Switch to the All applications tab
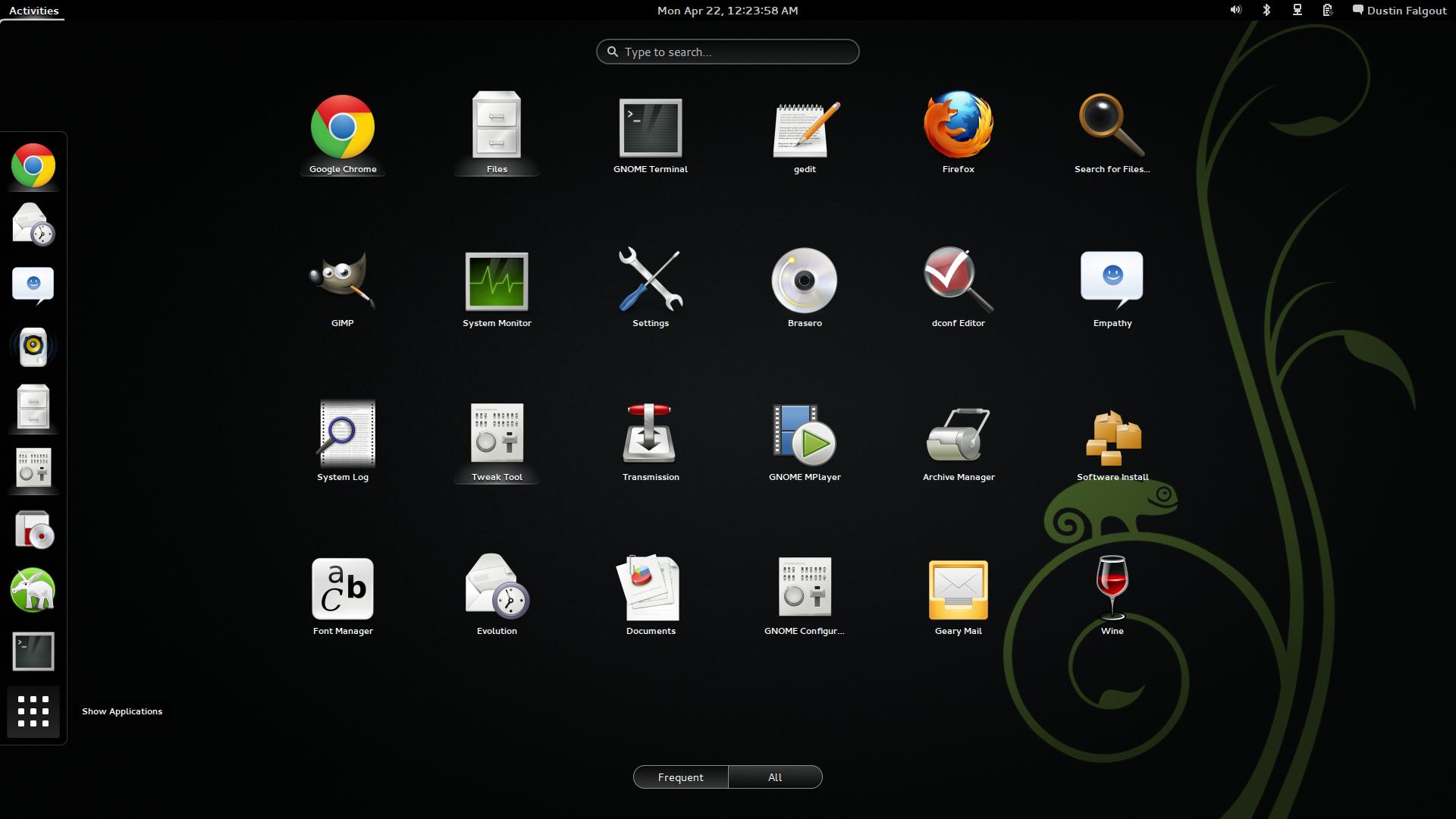The width and height of the screenshot is (1456, 819). pyautogui.click(x=775, y=777)
